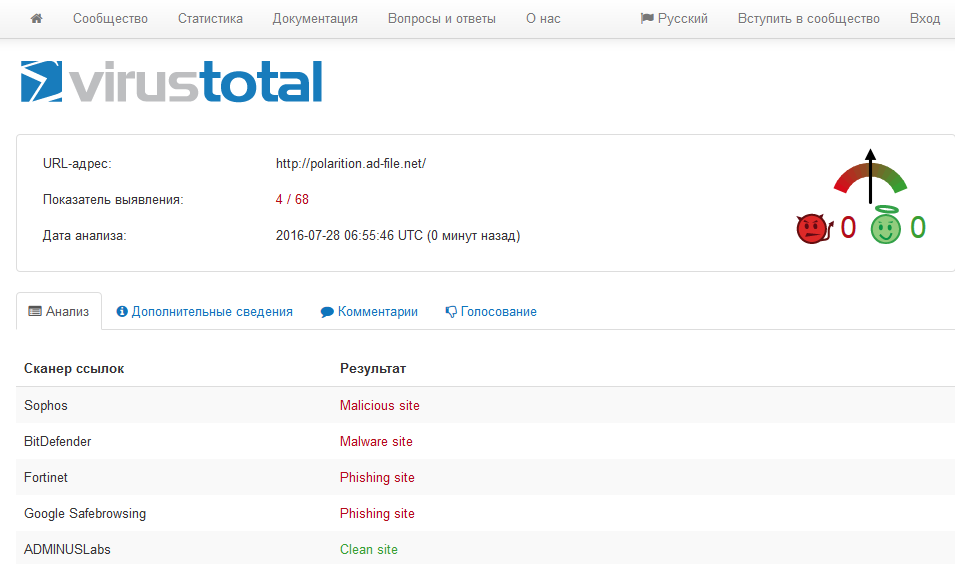
Task: Open the Статистика menu
Action: pos(210,19)
